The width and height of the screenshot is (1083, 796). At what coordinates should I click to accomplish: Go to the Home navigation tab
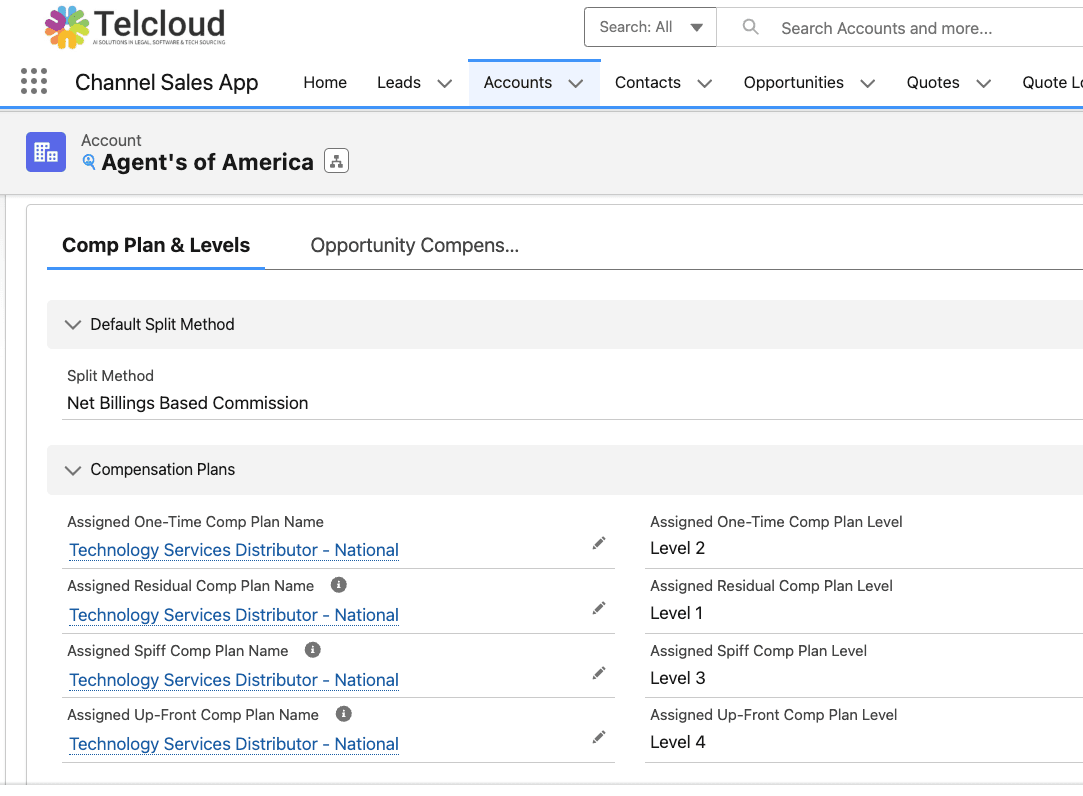coord(325,83)
